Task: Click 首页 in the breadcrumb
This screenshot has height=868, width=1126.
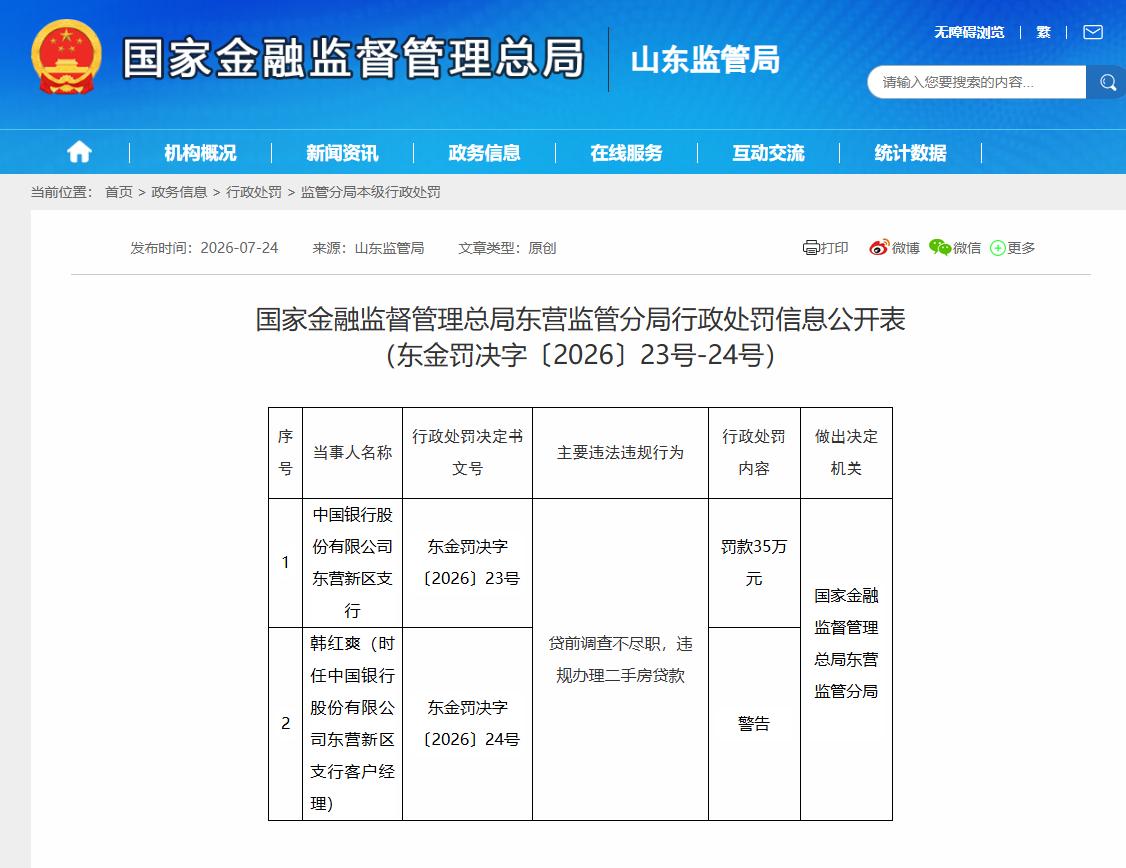Action: pos(118,192)
